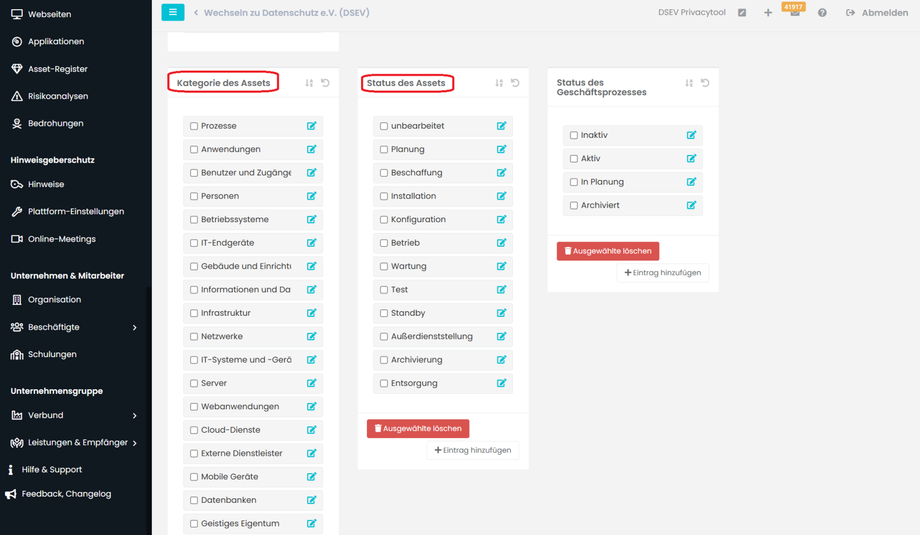Go to Risikoanalysen in the sidebar
920x535 pixels.
coord(57,96)
